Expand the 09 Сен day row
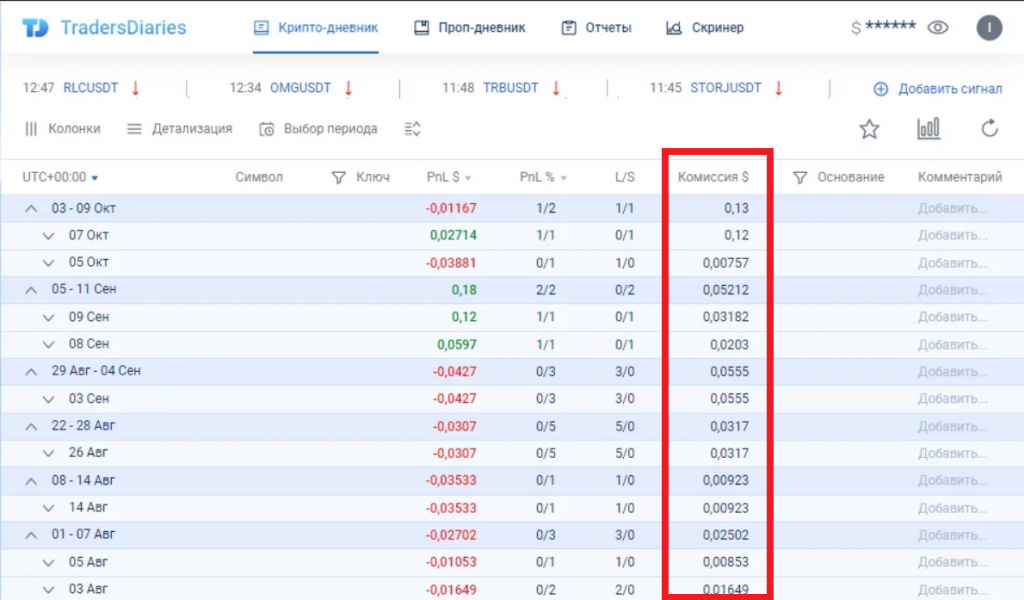The image size is (1024, 600). point(48,317)
